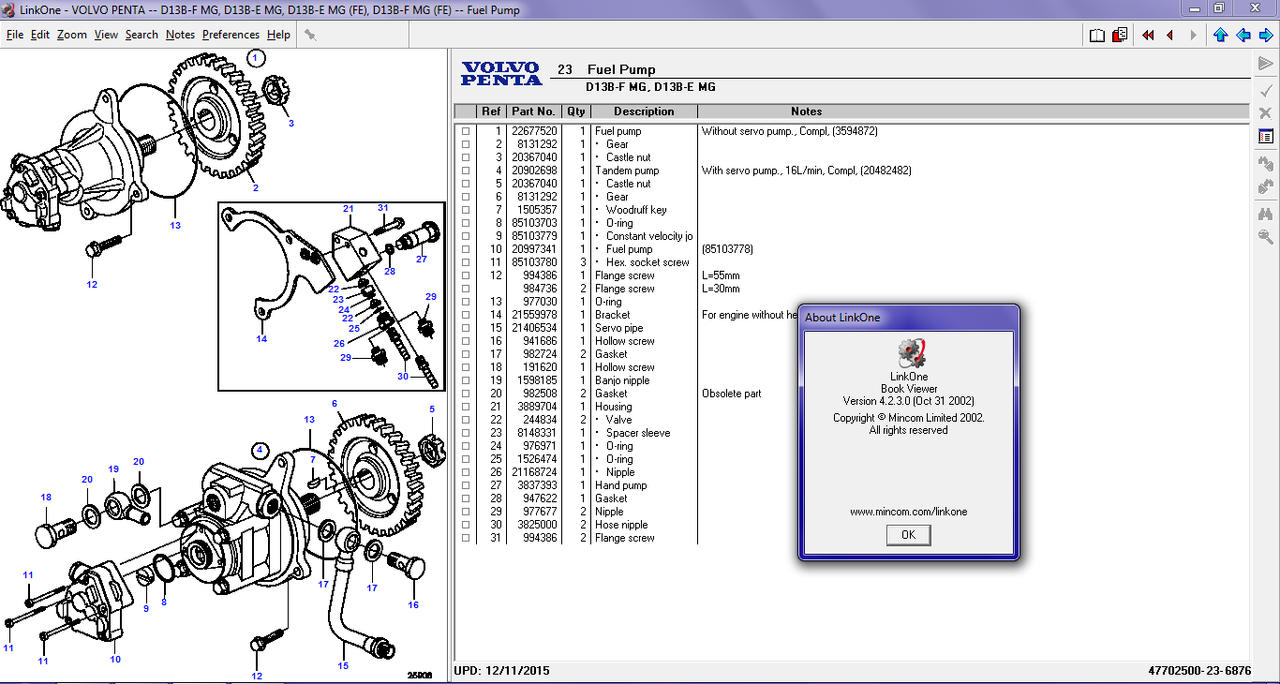Open the Edit menu
Image resolution: width=1280 pixels, height=684 pixels.
[x=40, y=34]
